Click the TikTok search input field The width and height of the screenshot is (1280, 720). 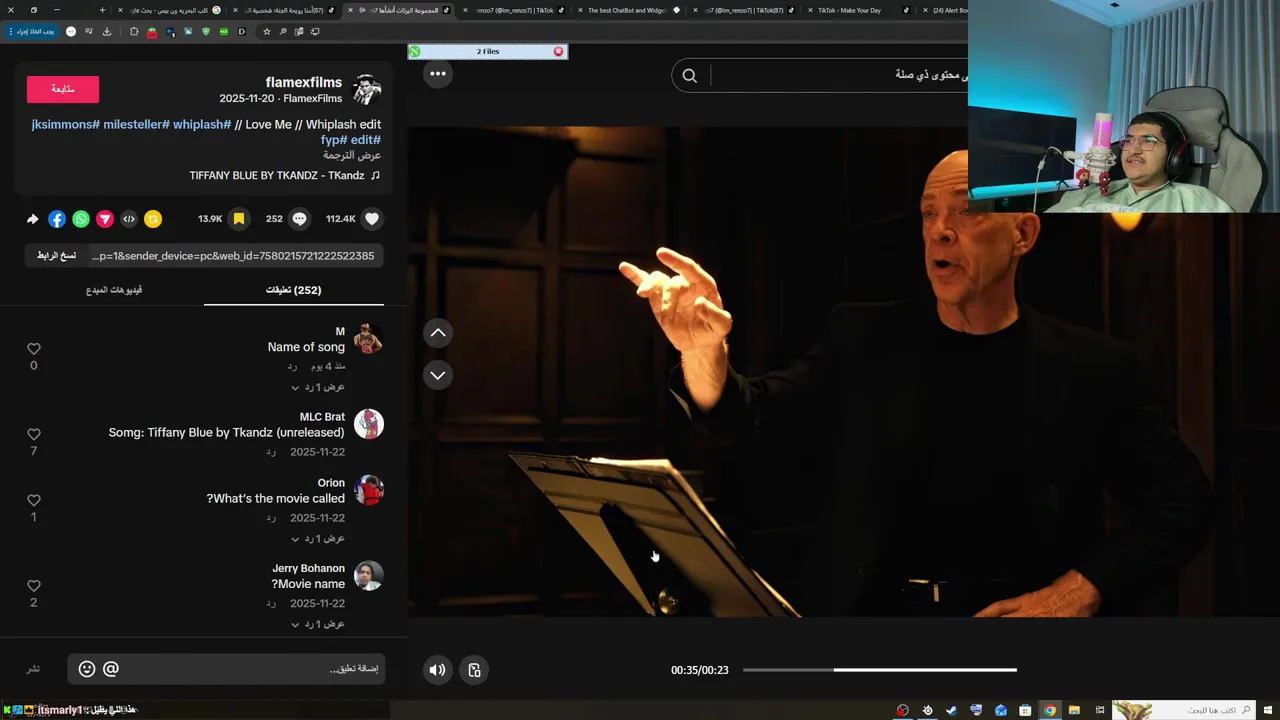[838, 75]
